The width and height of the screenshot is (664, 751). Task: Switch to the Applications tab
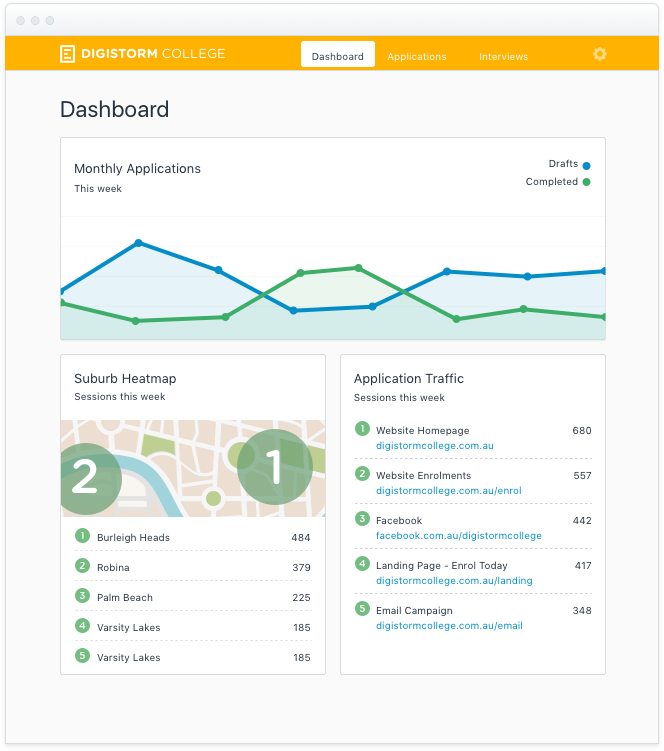coord(417,57)
